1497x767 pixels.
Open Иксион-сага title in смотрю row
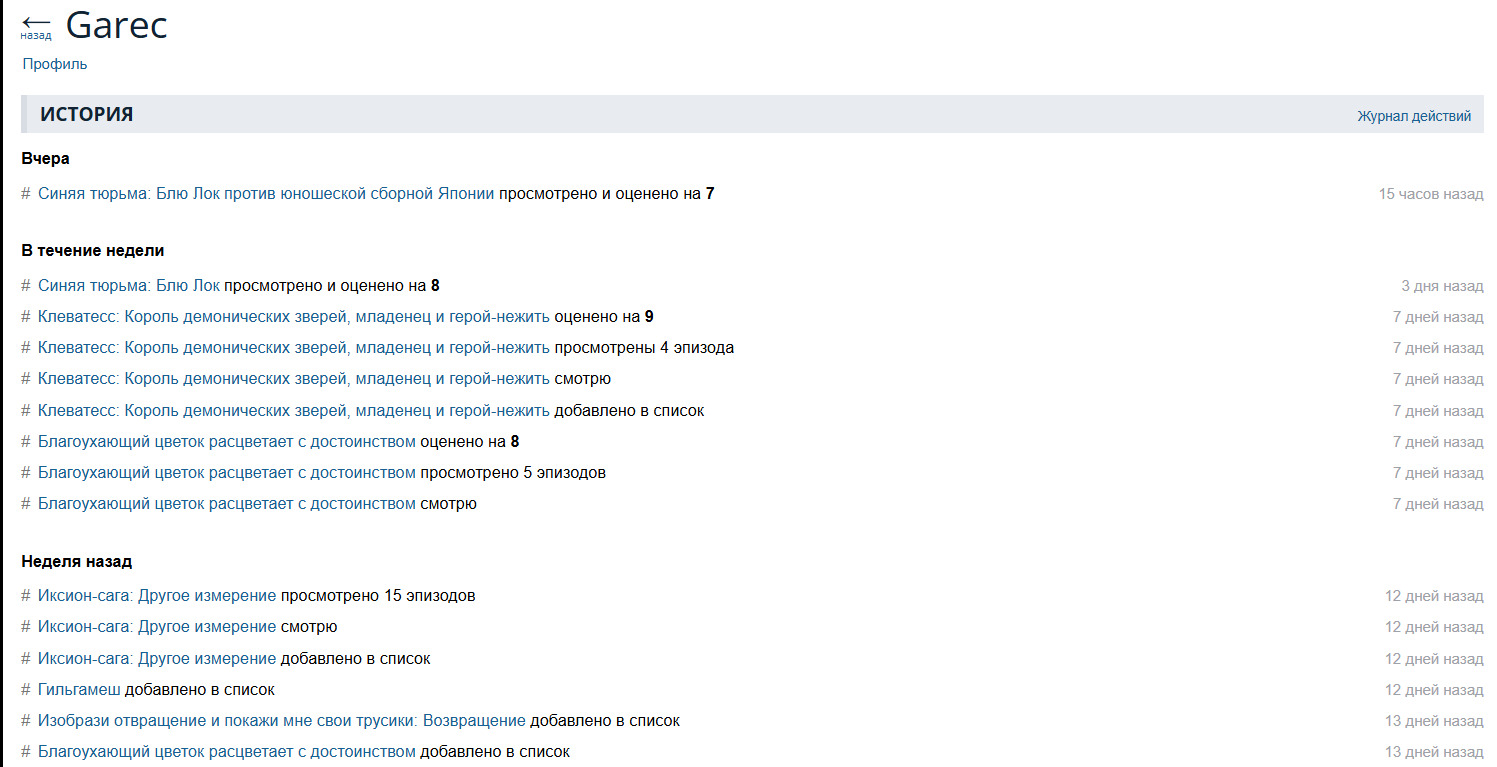pos(156,627)
